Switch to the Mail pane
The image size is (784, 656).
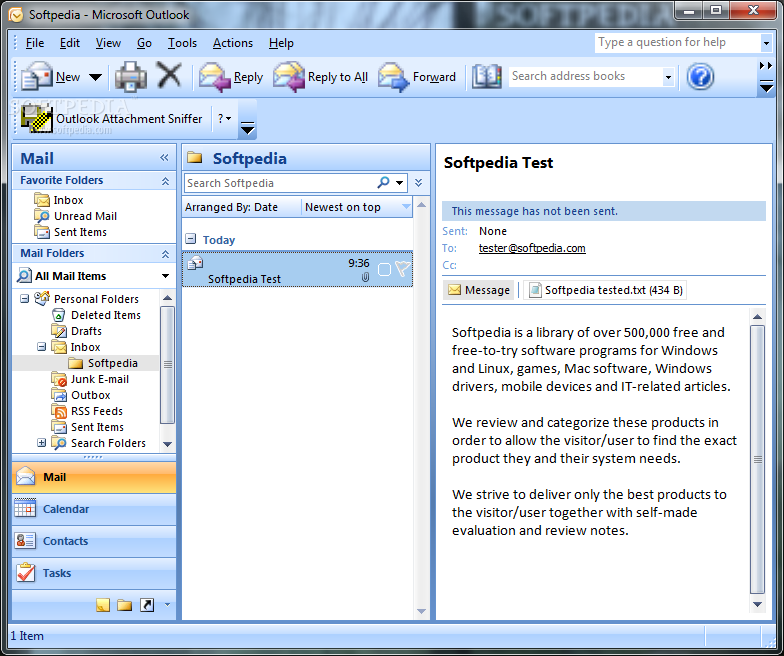(94, 477)
